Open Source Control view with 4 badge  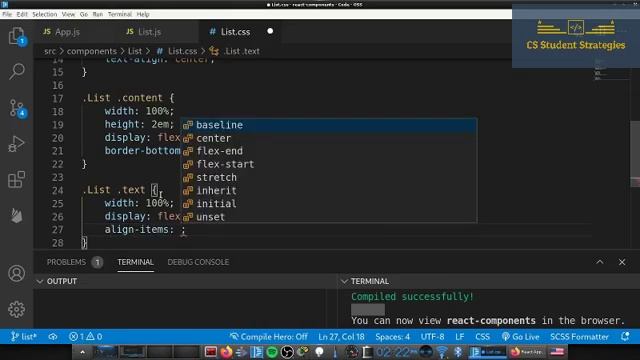17,109
